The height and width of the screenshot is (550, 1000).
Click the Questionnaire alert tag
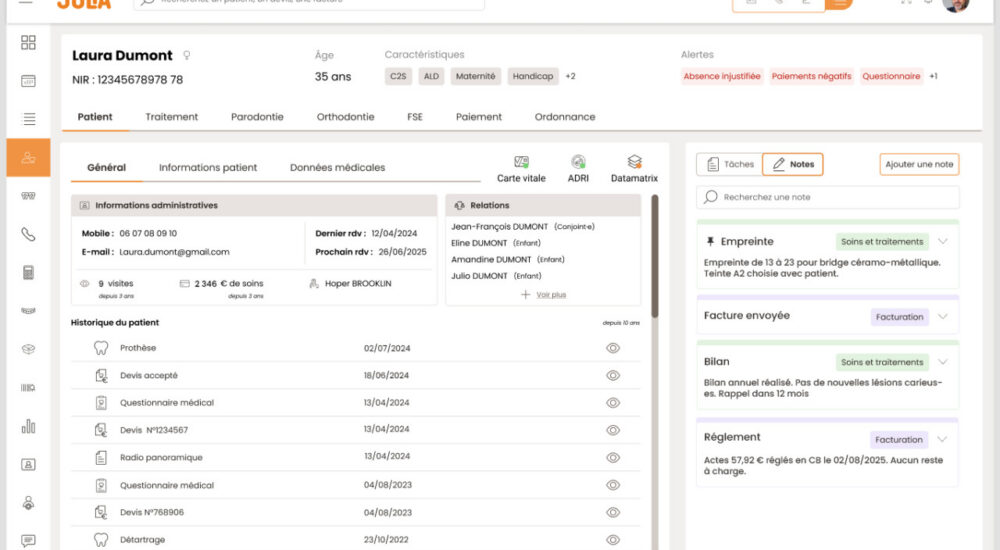coord(891,77)
